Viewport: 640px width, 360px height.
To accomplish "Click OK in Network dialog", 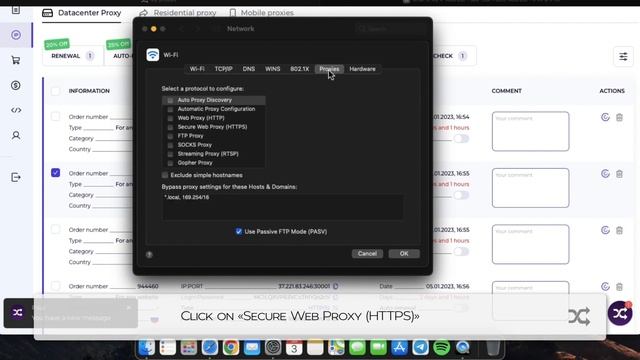I will [404, 253].
